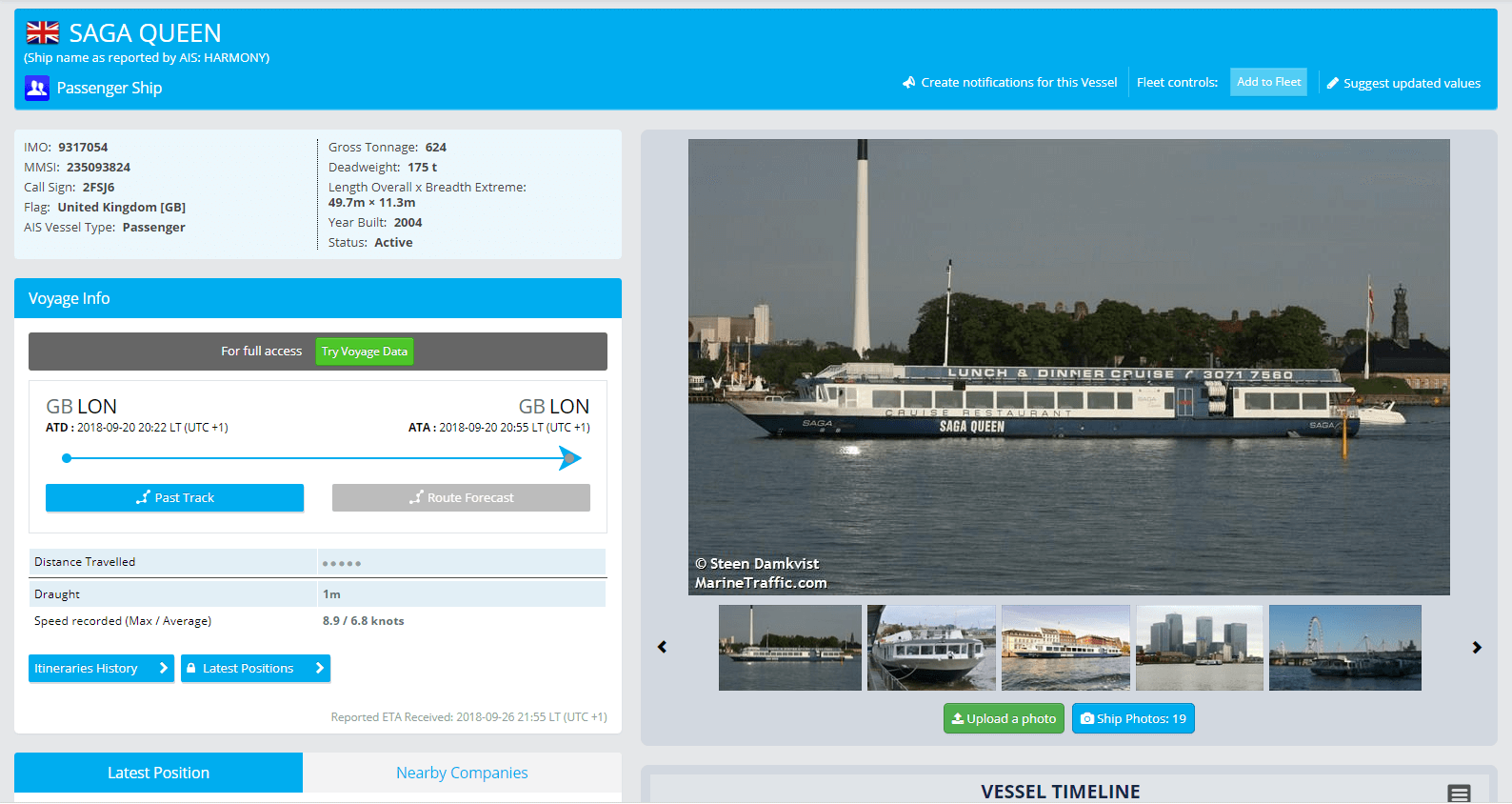Click the Route Forecast button
The height and width of the screenshot is (804, 1512).
(x=461, y=498)
